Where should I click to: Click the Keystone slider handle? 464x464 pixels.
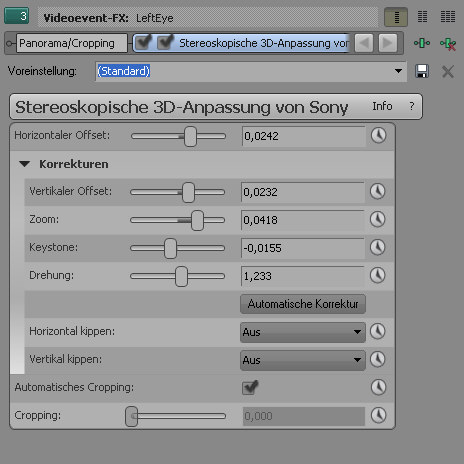[170, 248]
